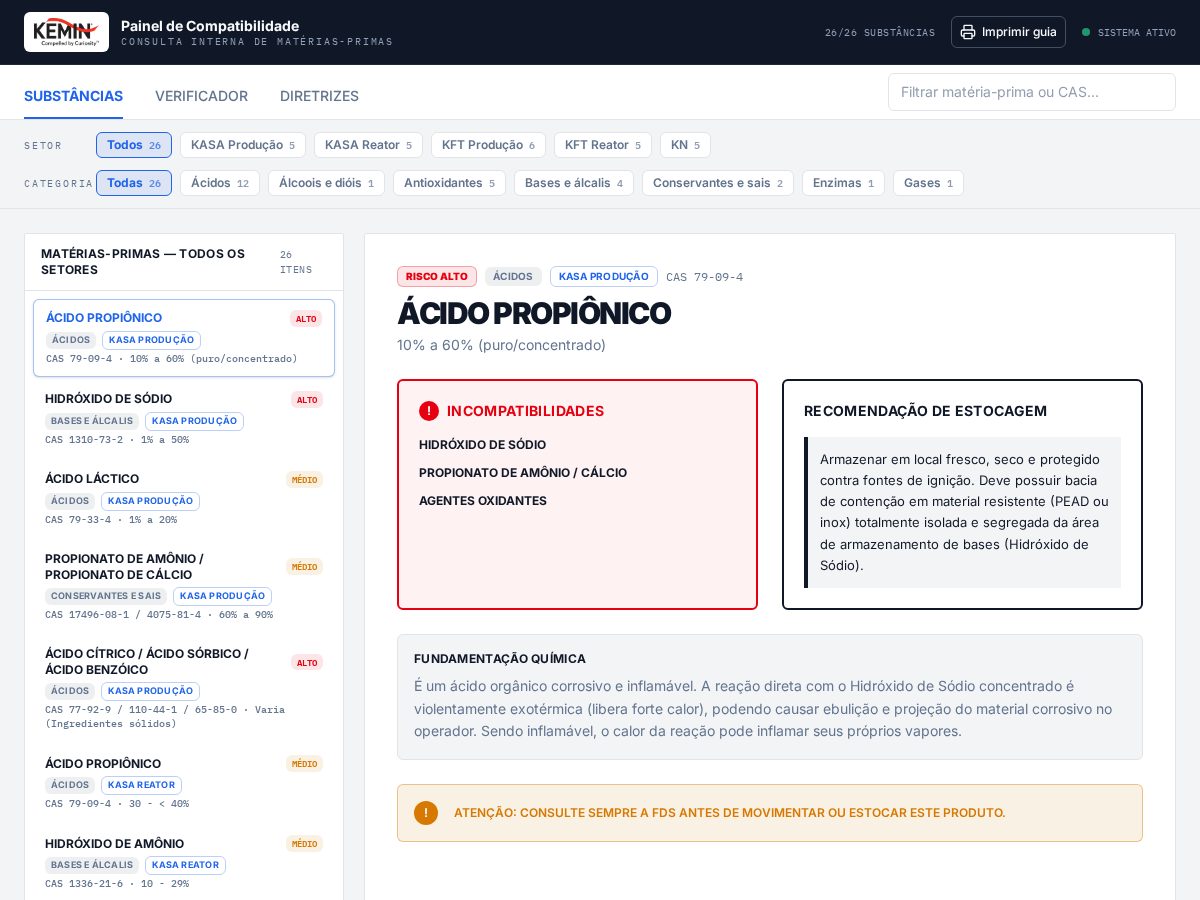Click incompatibility Propionato de Amônio / Cálcio
Screen dimensions: 1200x900
(x=523, y=473)
